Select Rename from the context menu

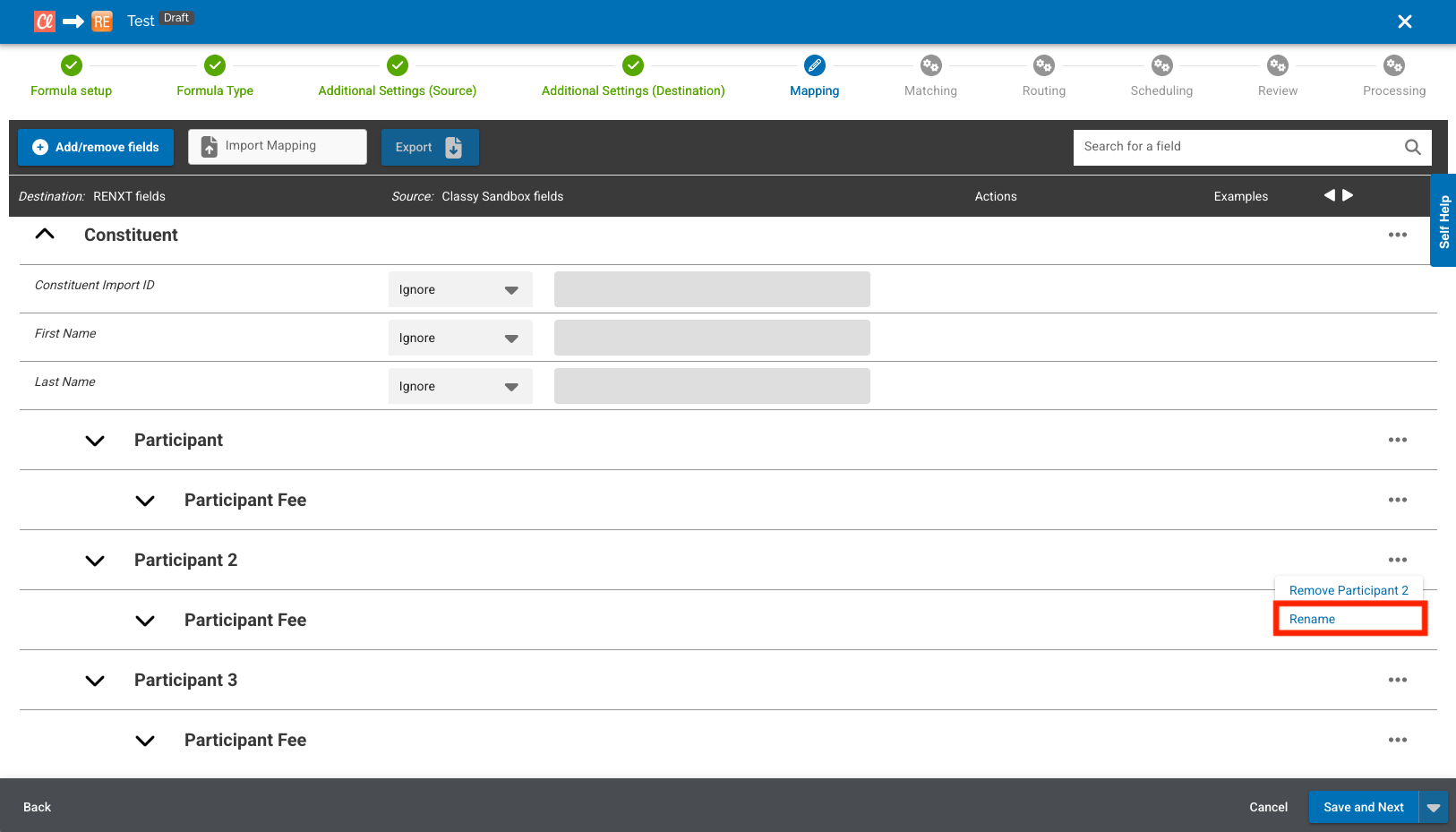tap(1312, 619)
